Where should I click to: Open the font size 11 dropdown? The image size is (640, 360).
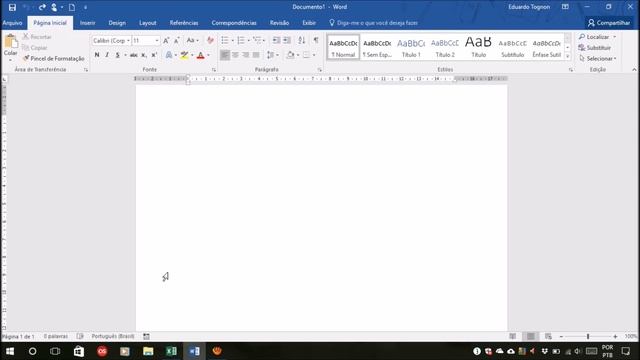(157, 41)
